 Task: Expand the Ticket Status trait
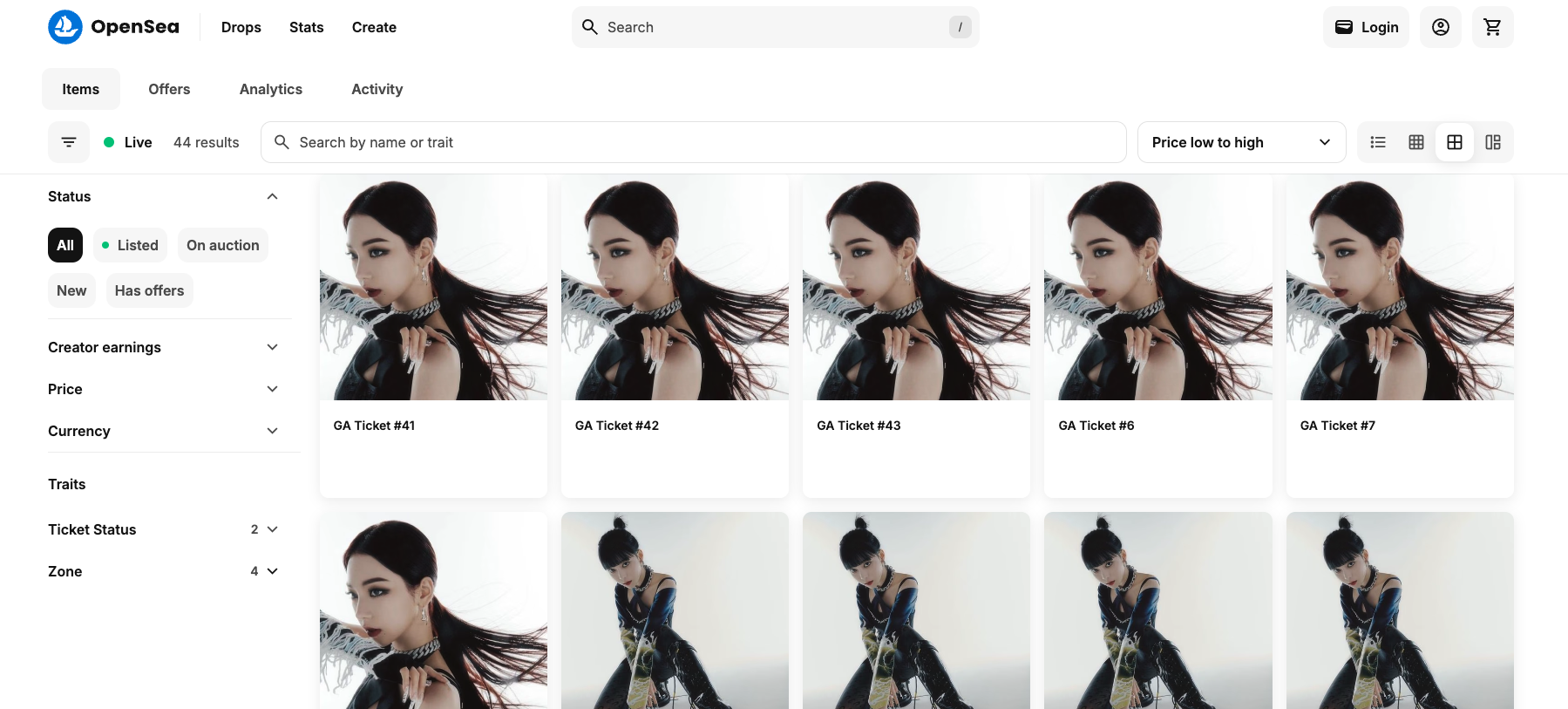click(x=163, y=529)
